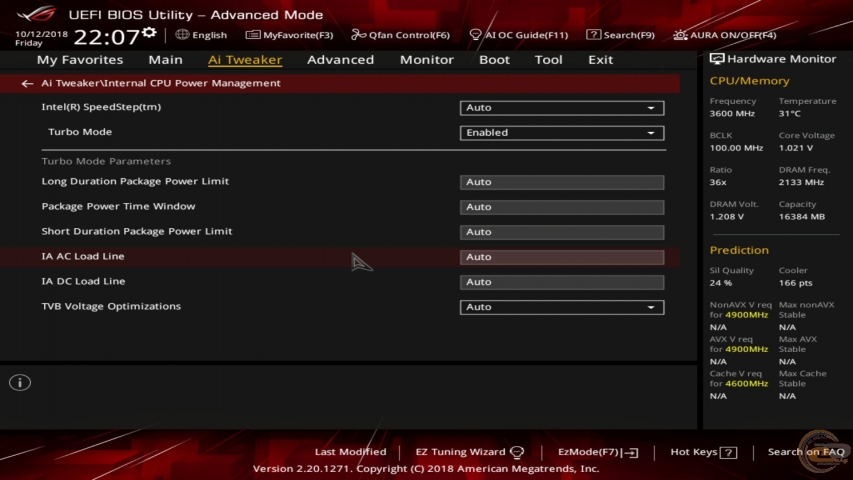Click the 16384 MB capacity value
This screenshot has width=853, height=480.
tap(801, 217)
